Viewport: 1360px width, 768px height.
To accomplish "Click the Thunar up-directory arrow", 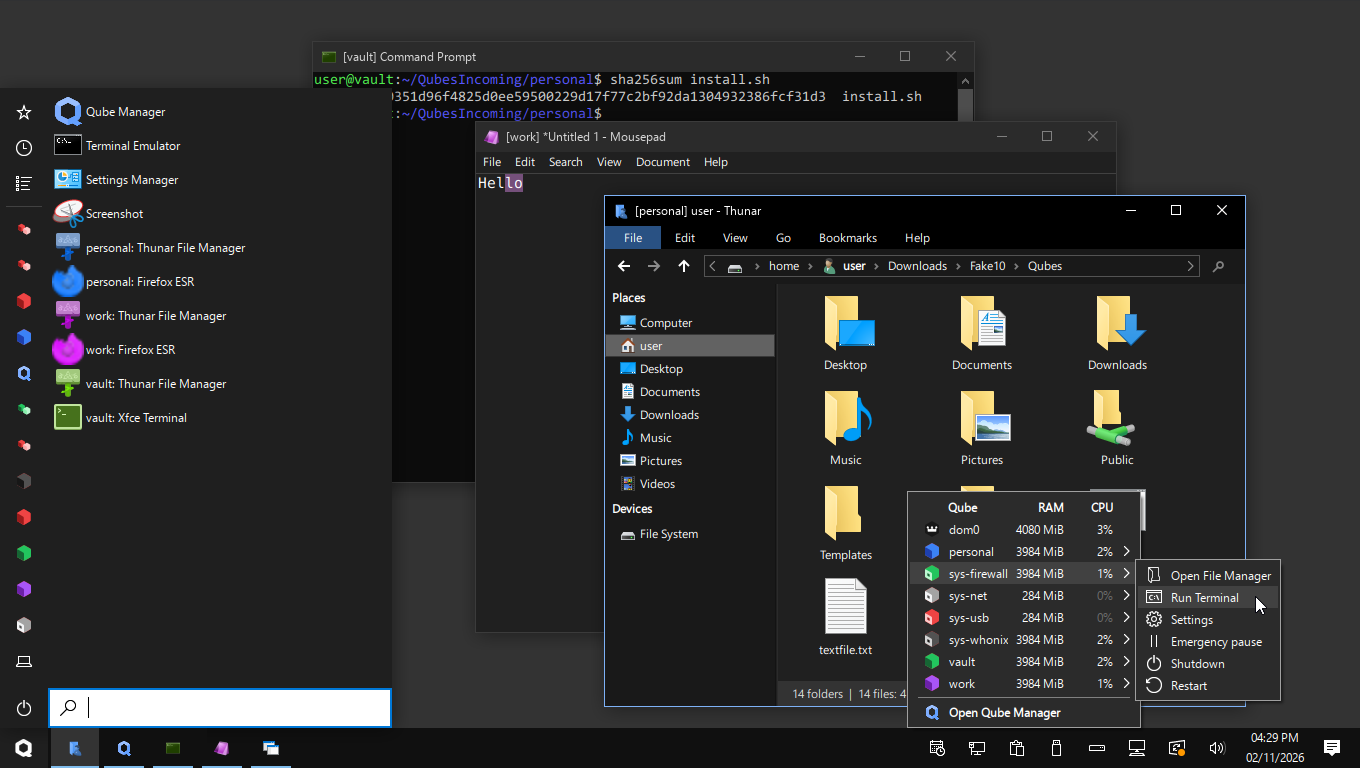I will pos(684,266).
